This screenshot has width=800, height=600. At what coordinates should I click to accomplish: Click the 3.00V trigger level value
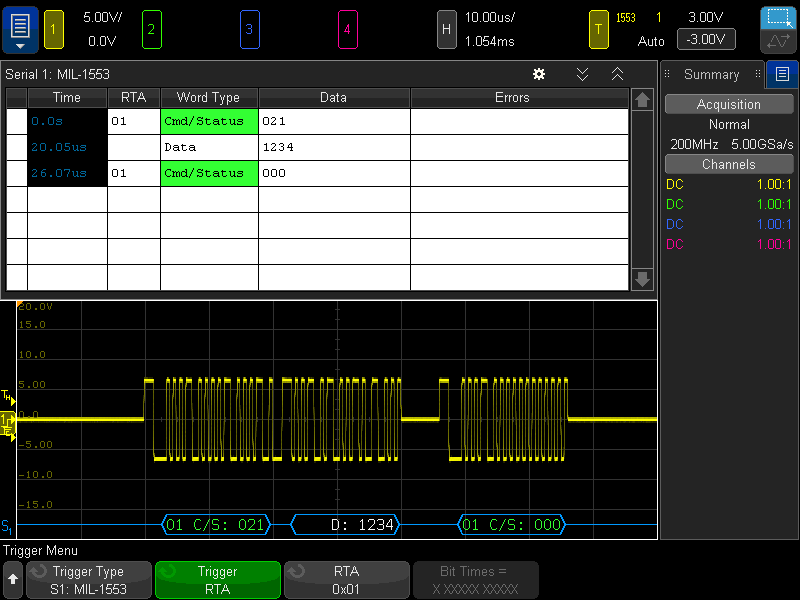[x=705, y=17]
